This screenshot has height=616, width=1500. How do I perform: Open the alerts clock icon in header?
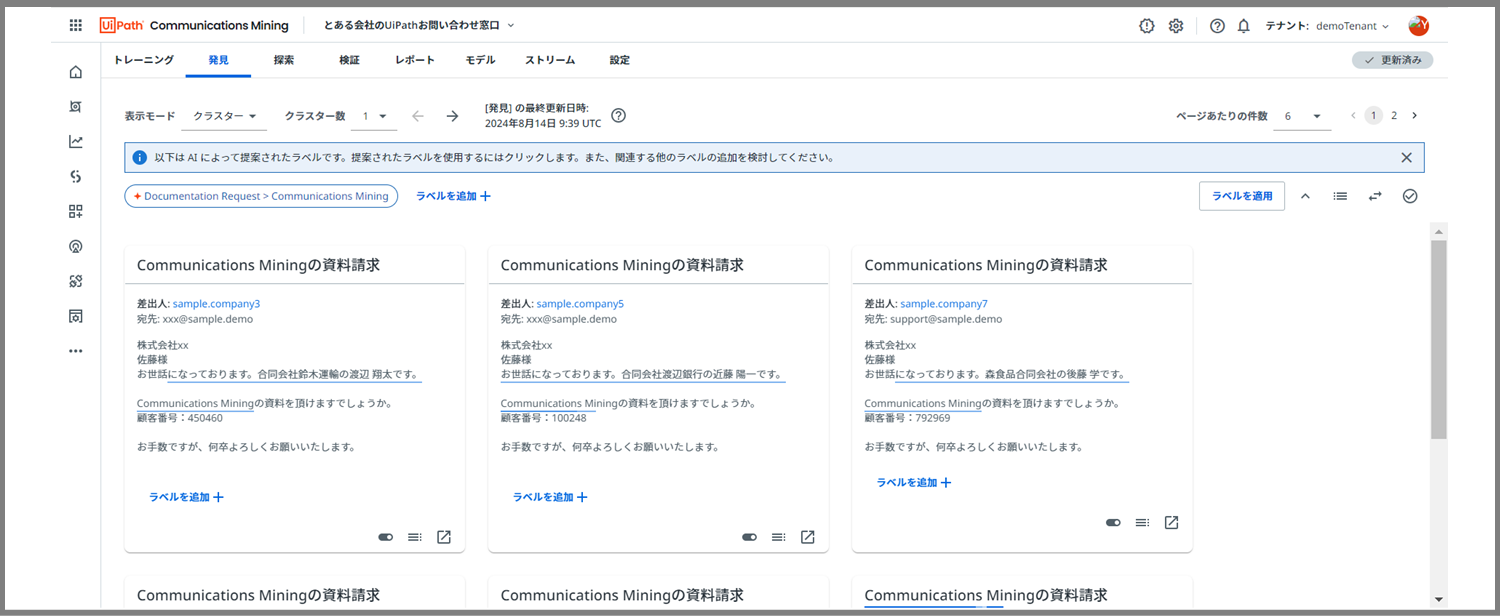pos(1147,26)
